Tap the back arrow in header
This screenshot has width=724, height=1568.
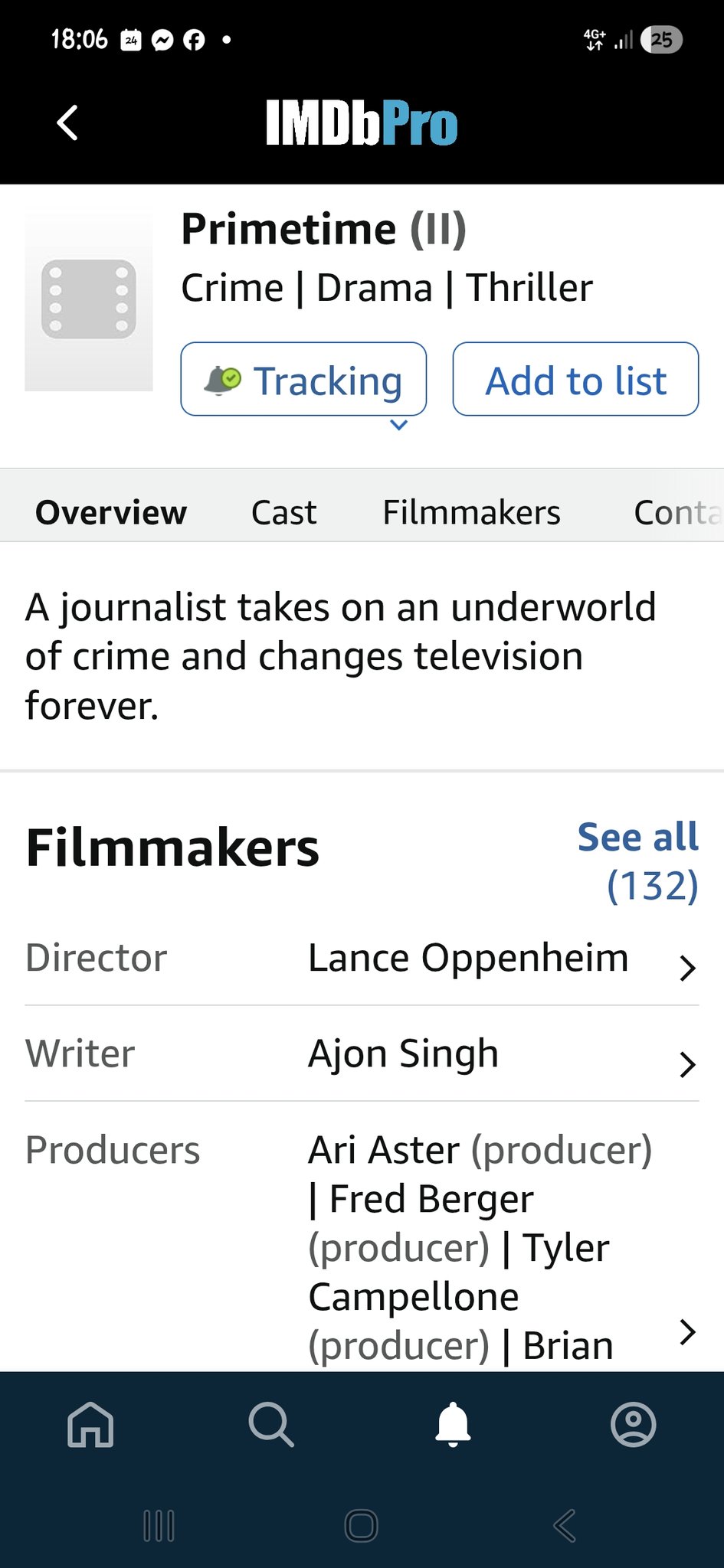click(x=67, y=122)
